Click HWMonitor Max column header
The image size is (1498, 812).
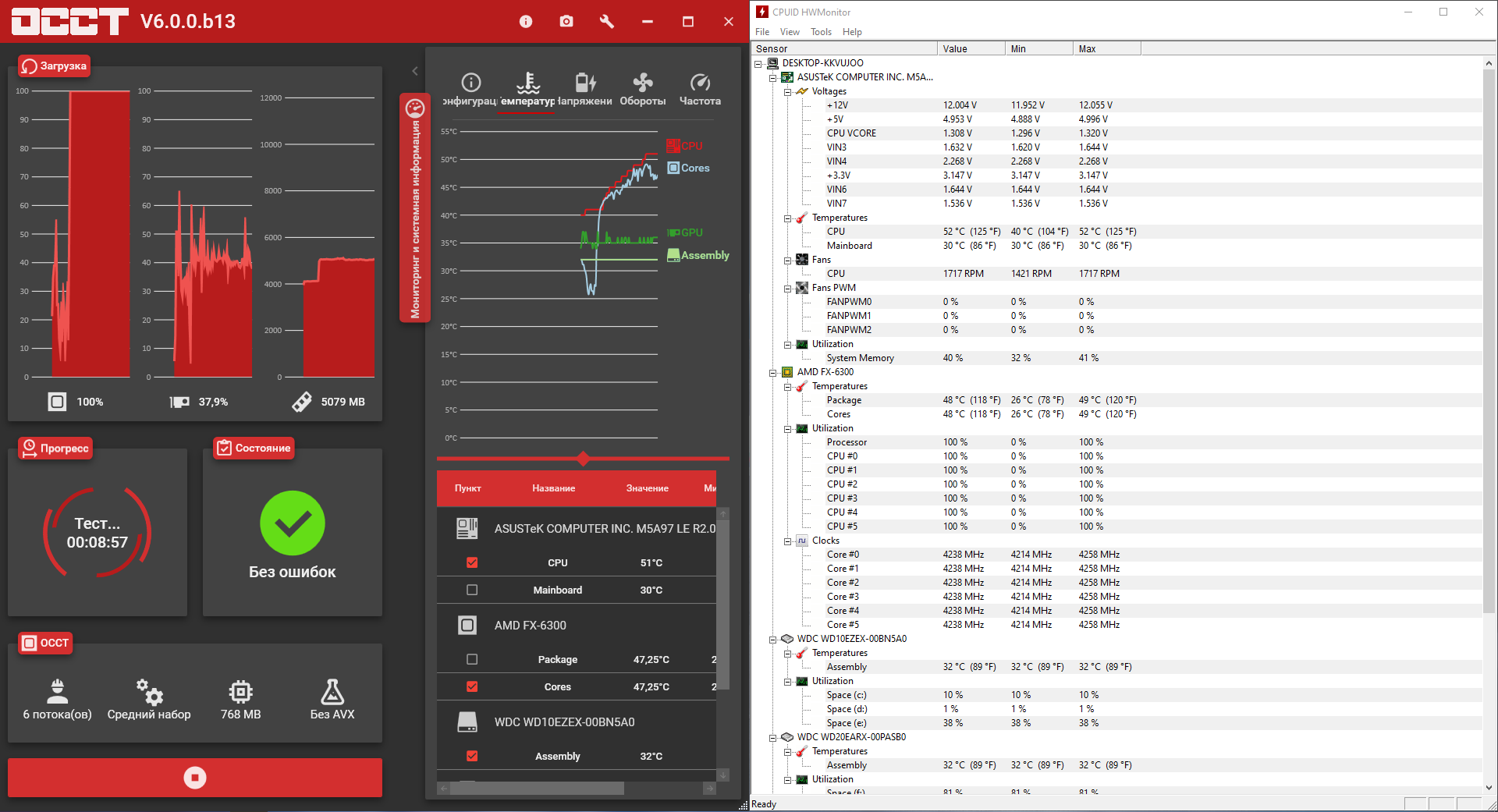1107,48
